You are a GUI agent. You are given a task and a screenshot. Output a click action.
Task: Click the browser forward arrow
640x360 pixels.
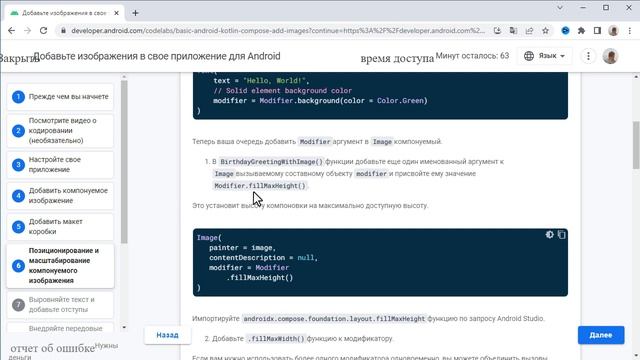(27, 31)
